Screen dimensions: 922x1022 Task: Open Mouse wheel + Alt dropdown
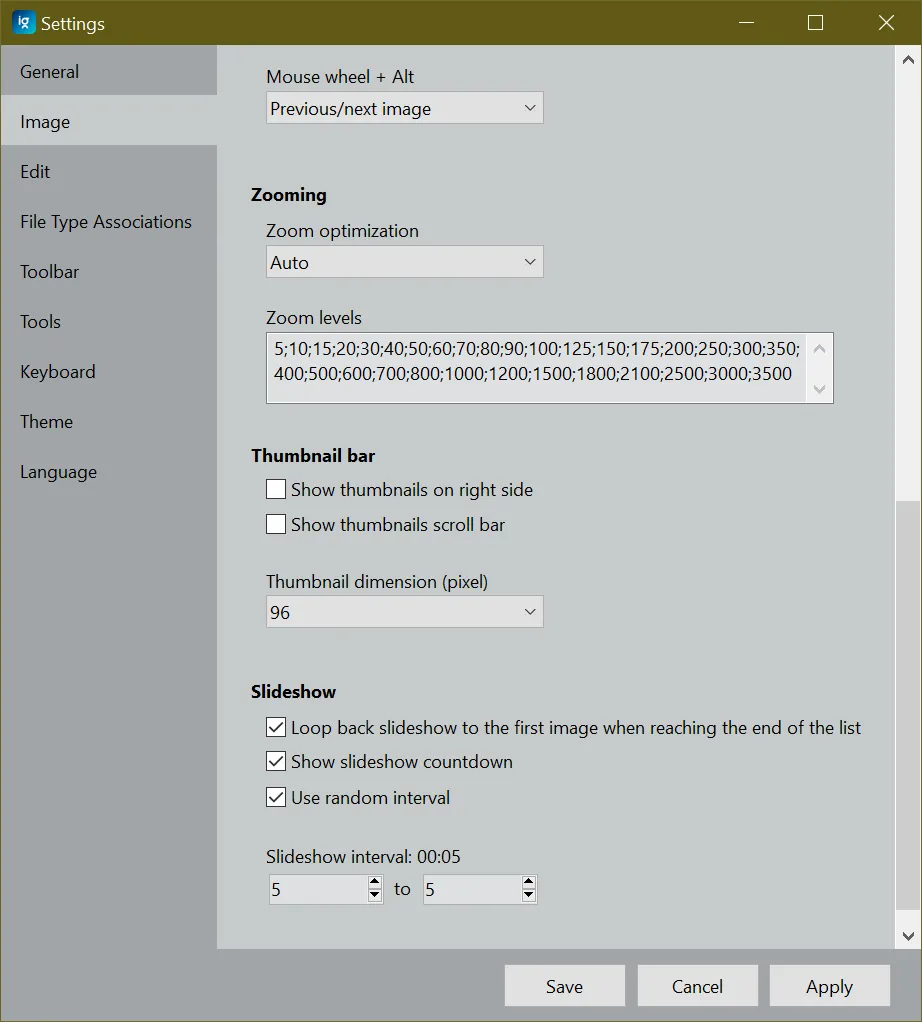pyautogui.click(x=405, y=108)
